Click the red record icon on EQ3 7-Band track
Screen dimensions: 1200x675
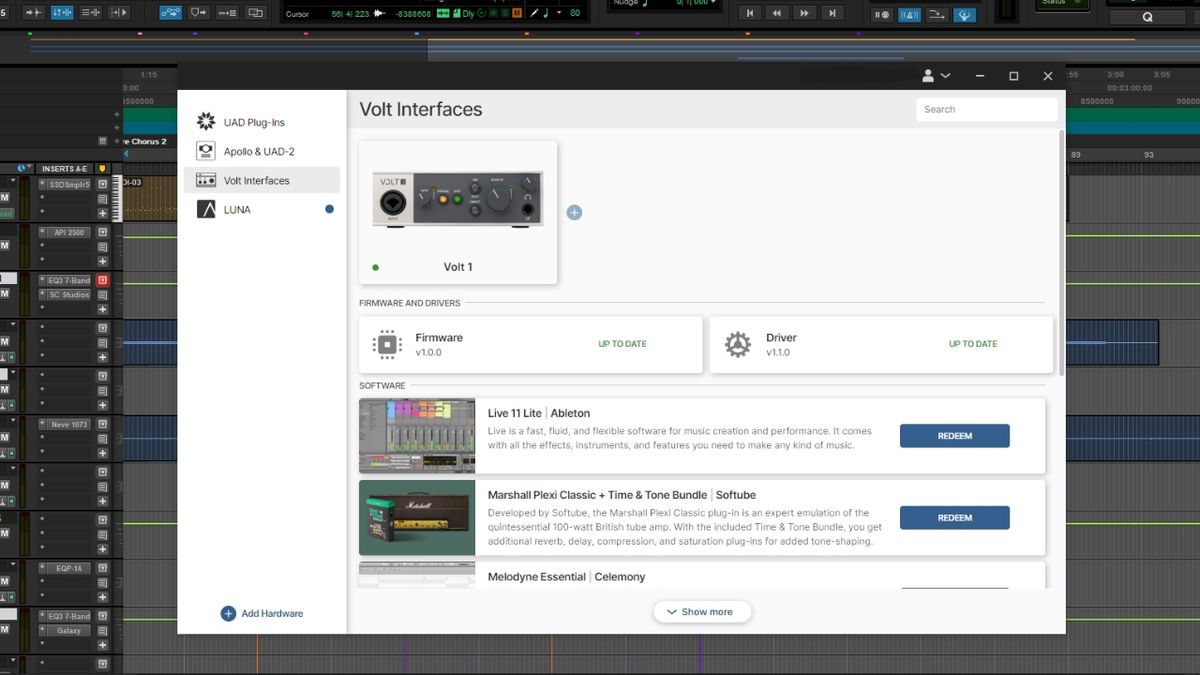pos(102,280)
